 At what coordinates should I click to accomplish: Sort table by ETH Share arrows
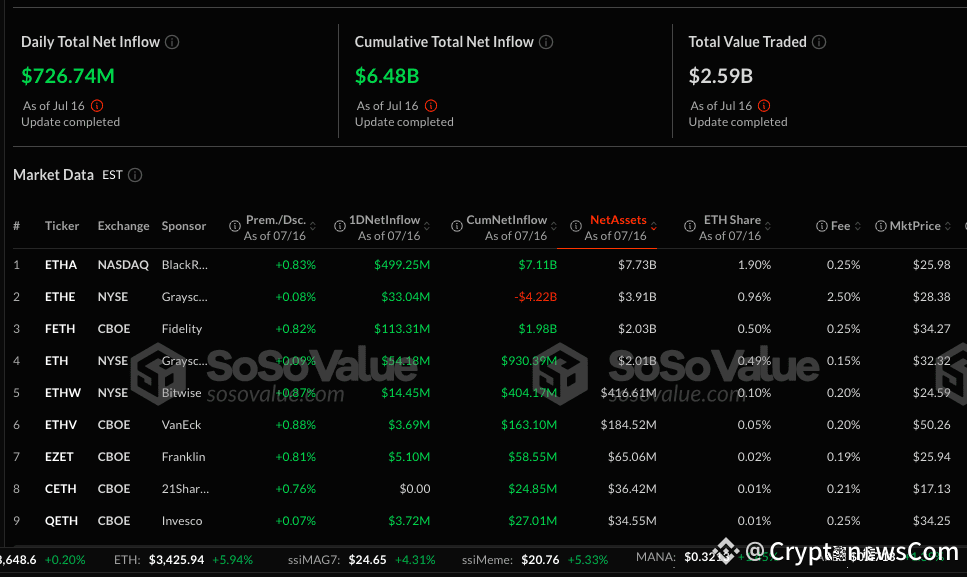[x=768, y=226]
